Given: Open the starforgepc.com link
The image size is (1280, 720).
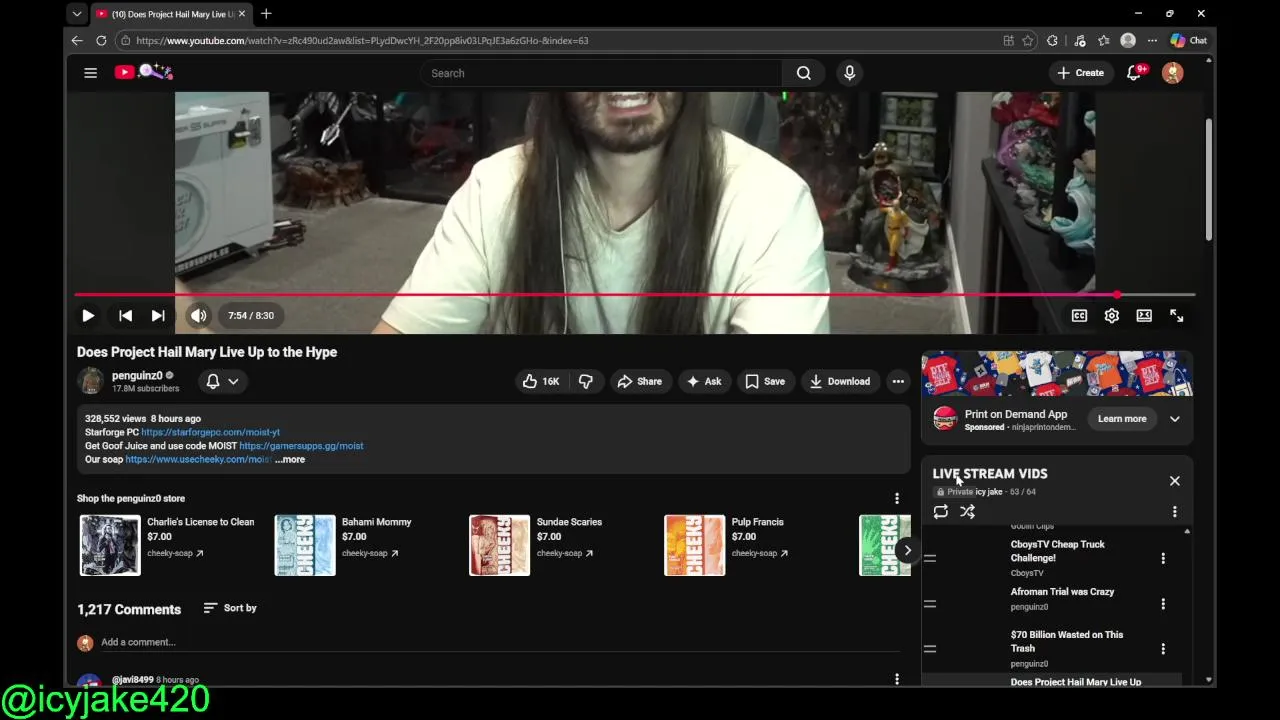Looking at the screenshot, I should [x=210, y=432].
